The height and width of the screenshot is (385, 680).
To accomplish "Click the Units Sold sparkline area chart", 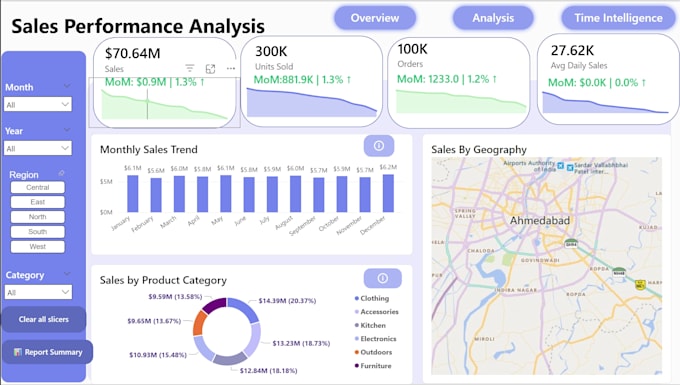I will [312, 102].
